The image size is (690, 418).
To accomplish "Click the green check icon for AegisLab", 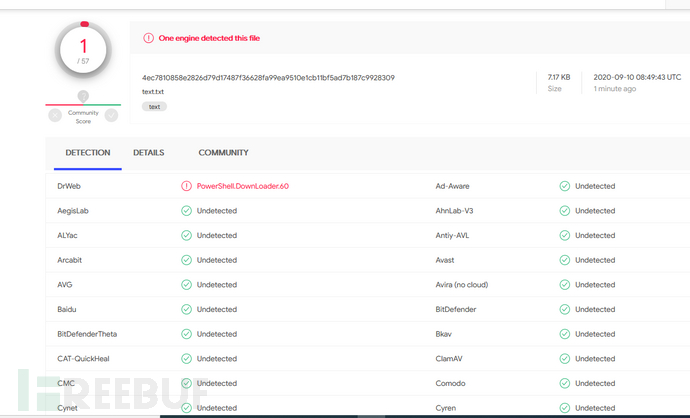I will tap(186, 211).
